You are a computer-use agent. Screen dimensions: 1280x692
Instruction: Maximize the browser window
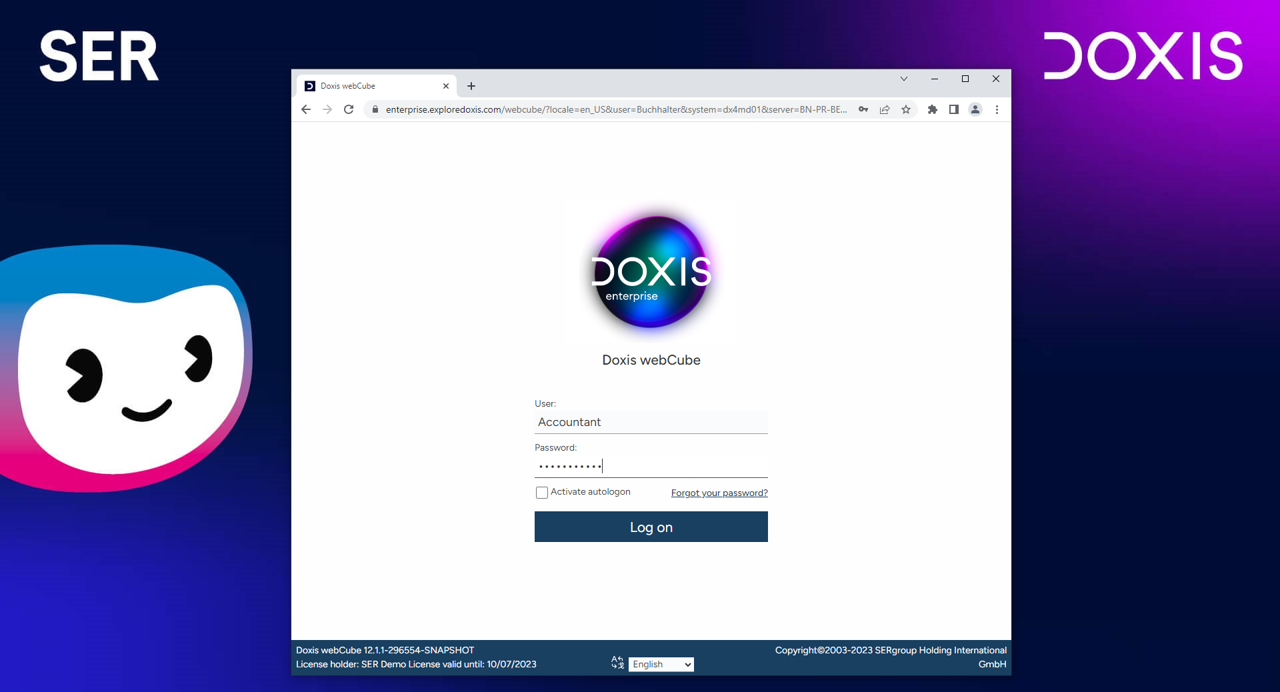point(965,79)
